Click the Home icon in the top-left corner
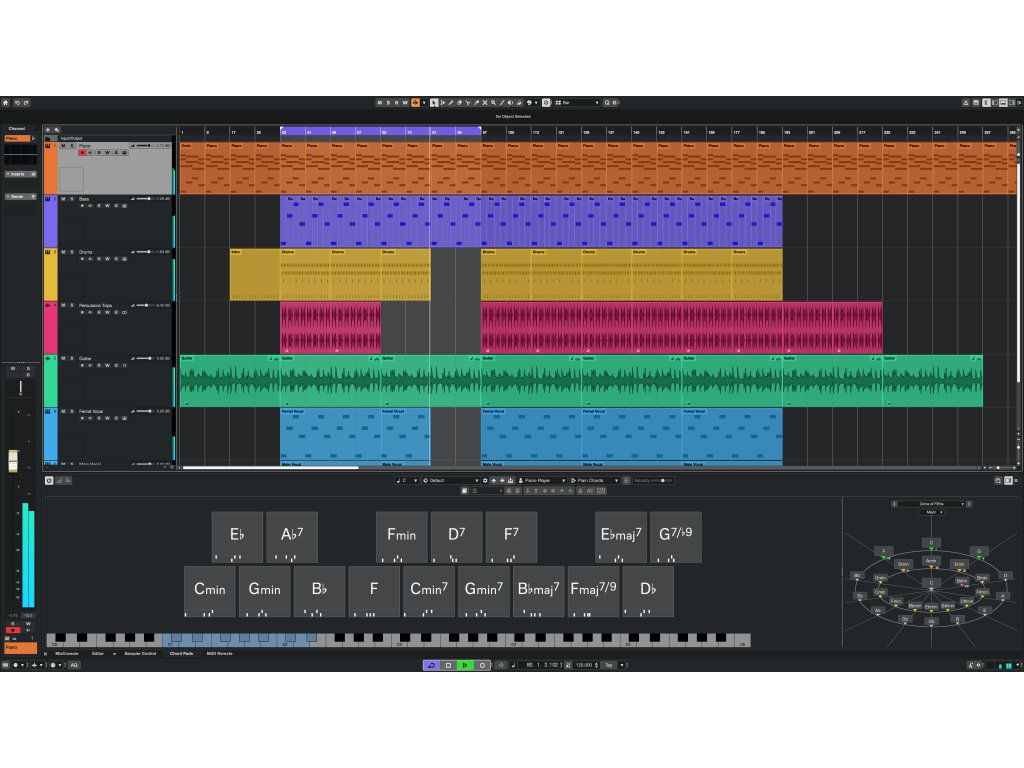The width and height of the screenshot is (1024, 768). pos(5,102)
